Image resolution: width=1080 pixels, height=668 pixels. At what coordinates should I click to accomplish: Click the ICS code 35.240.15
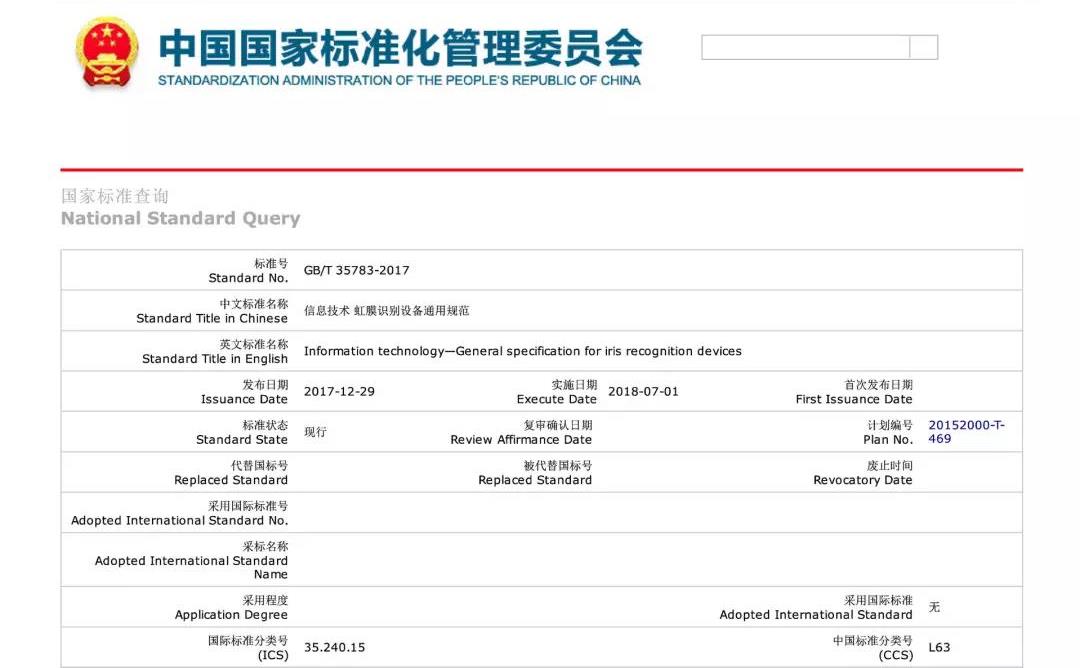point(334,647)
